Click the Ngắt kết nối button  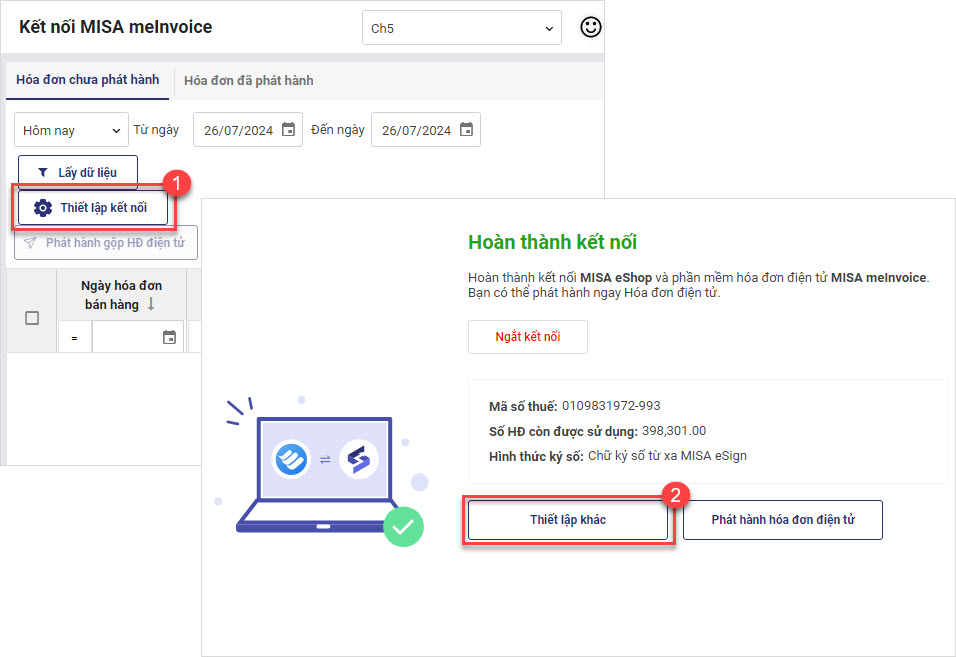(528, 336)
